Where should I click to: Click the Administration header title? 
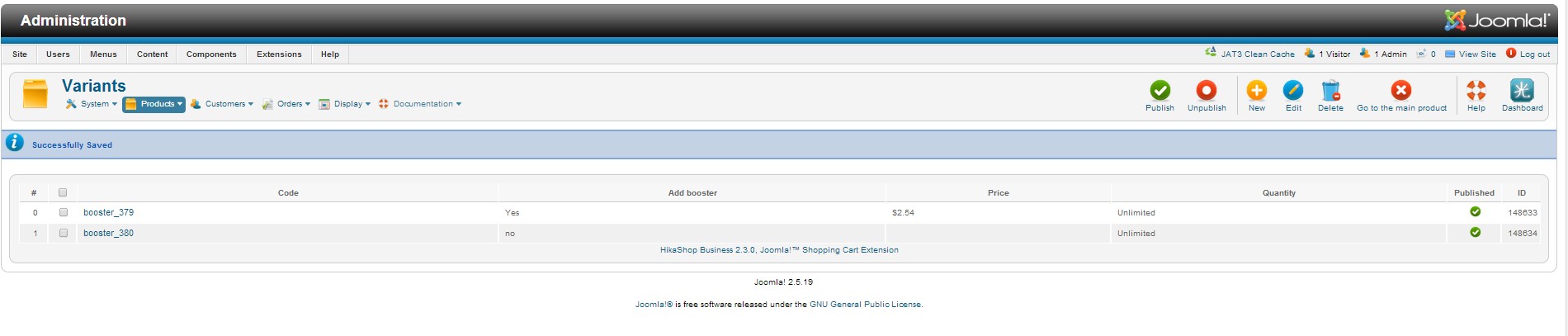73,21
